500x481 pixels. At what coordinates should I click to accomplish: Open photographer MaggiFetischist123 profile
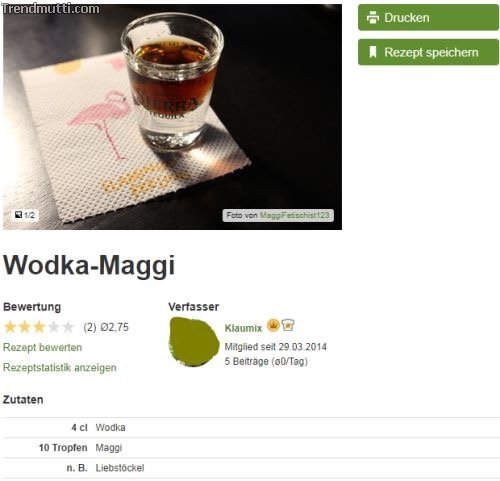[x=294, y=215]
